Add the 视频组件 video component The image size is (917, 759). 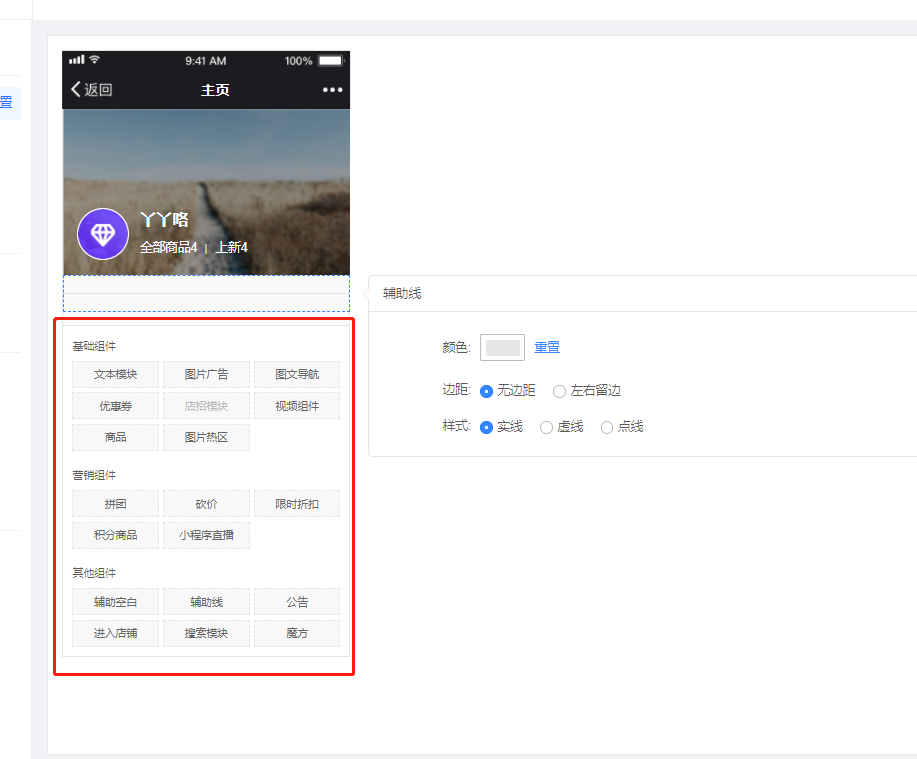click(x=297, y=406)
